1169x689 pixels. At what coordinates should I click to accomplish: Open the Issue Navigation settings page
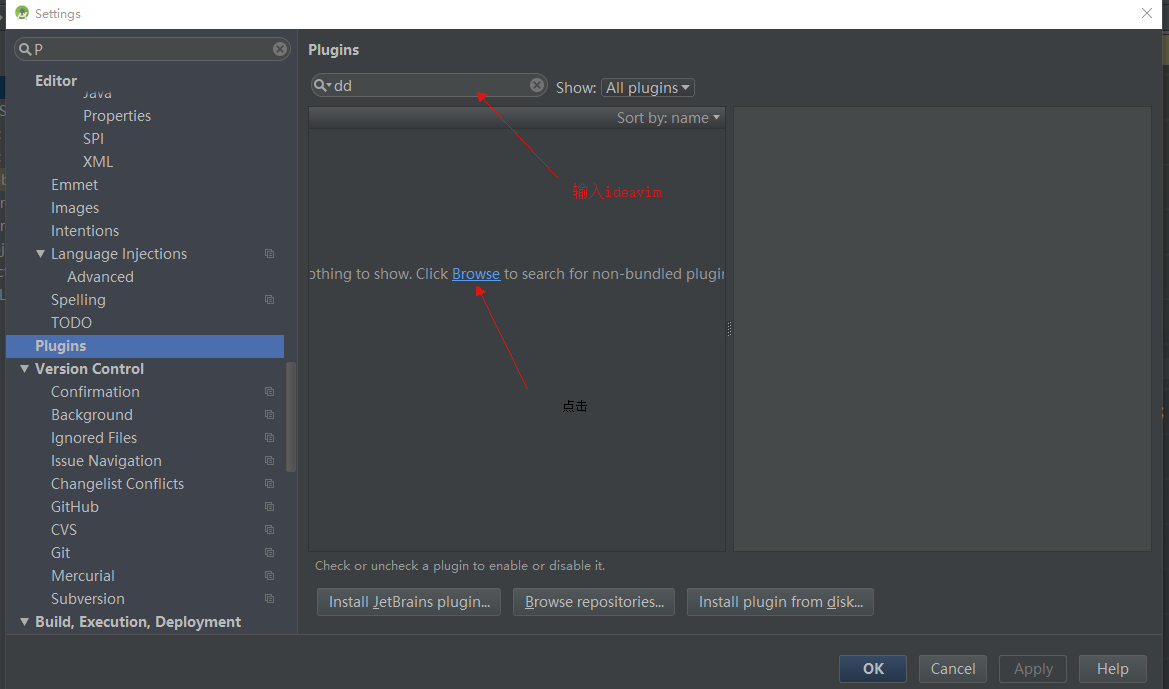106,461
